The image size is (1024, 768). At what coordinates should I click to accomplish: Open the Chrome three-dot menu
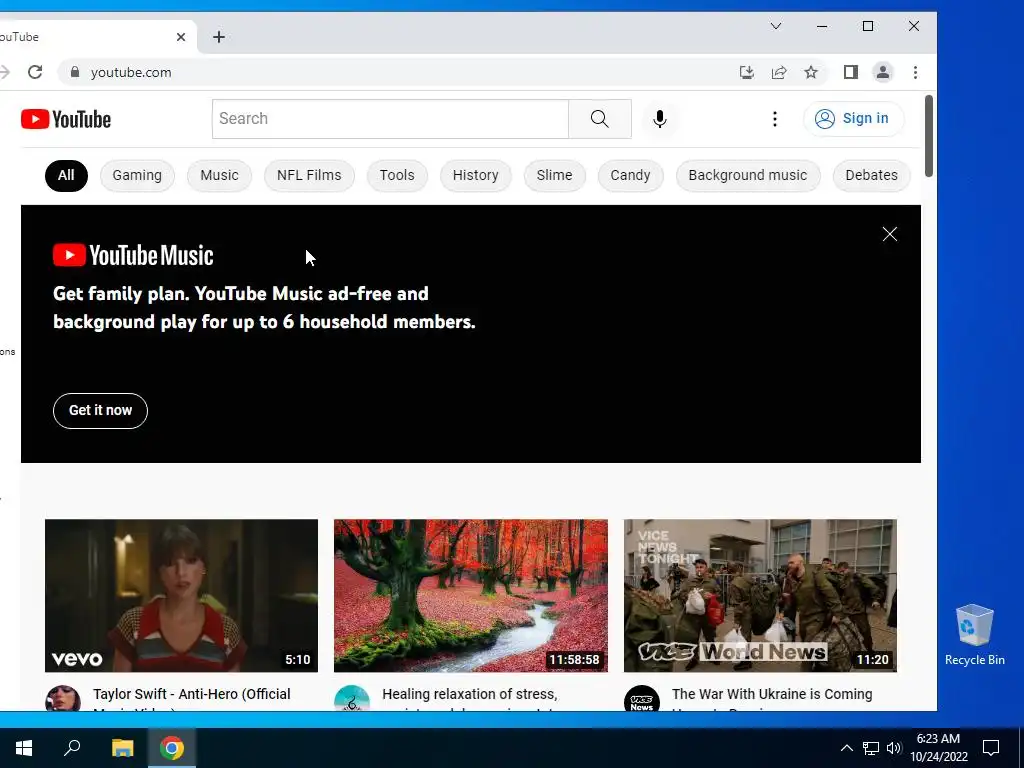pos(915,72)
